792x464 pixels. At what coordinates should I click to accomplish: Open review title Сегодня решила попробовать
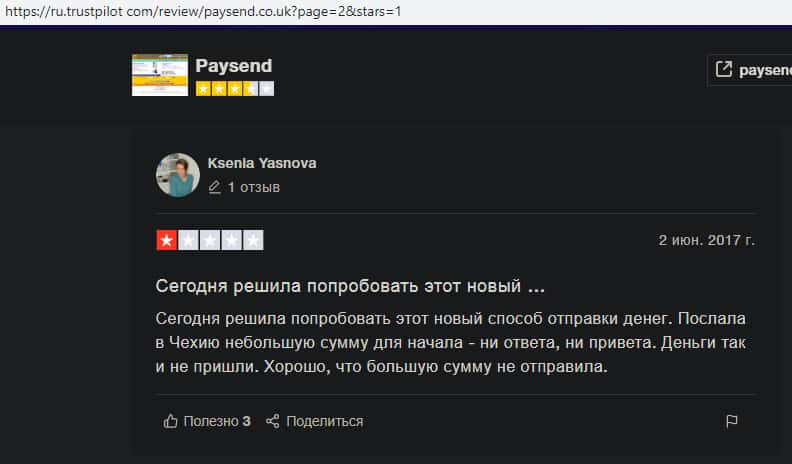[350, 286]
